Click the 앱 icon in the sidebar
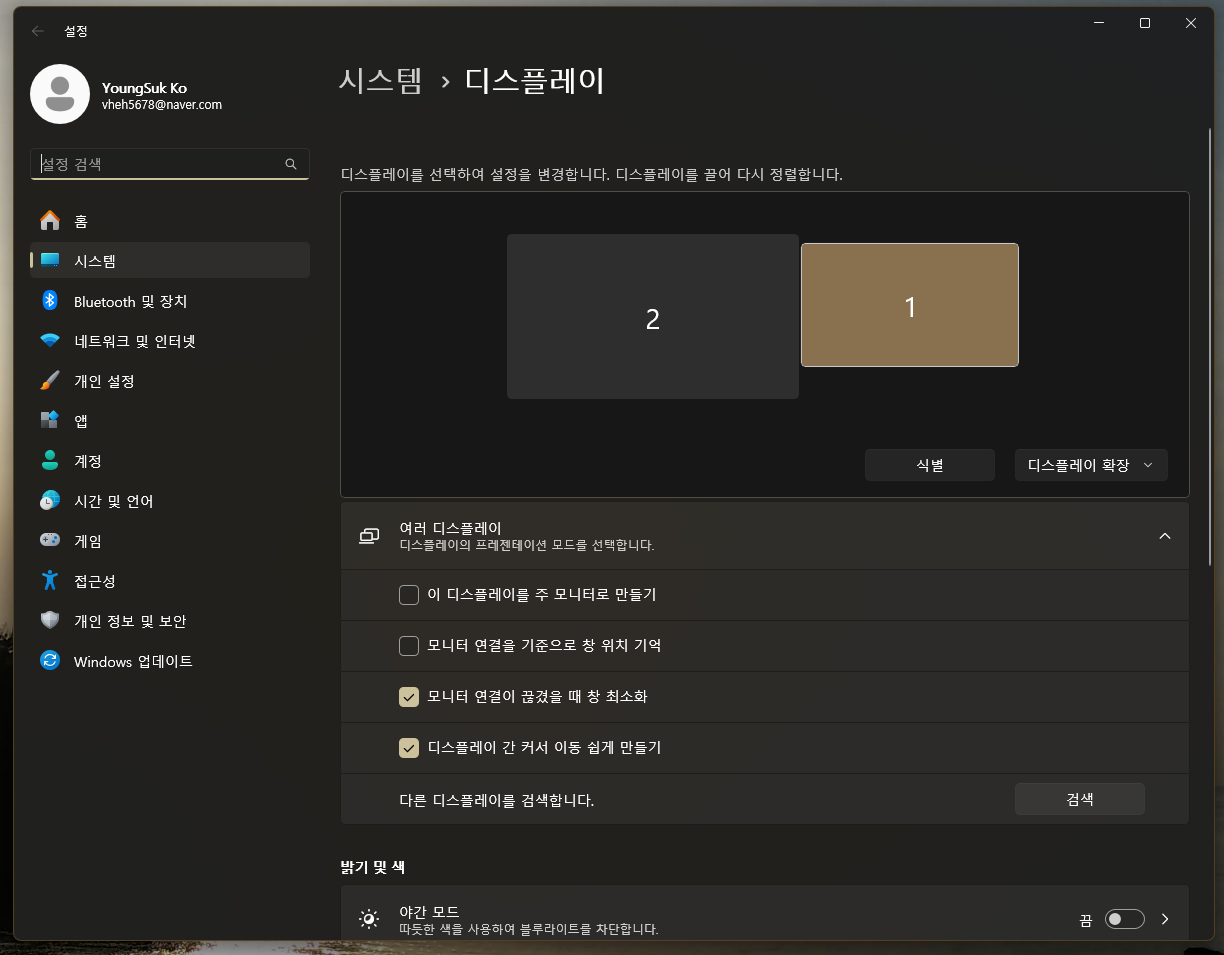1224x955 pixels. pyautogui.click(x=50, y=421)
